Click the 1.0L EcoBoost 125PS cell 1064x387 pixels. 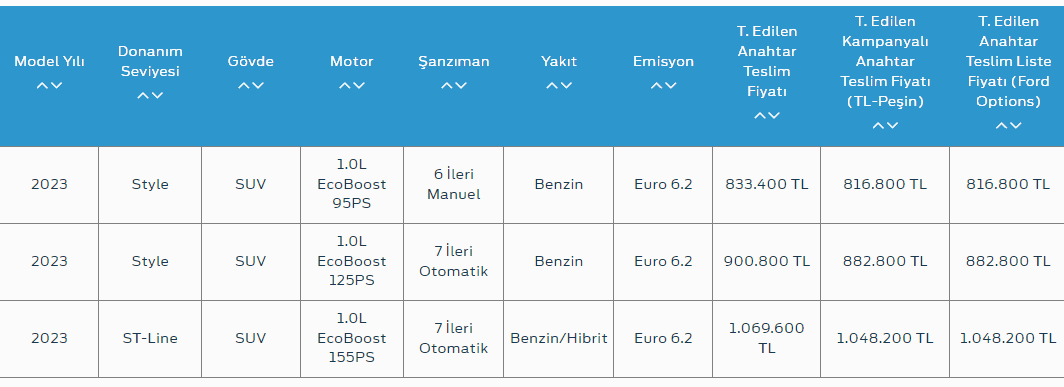(x=352, y=261)
